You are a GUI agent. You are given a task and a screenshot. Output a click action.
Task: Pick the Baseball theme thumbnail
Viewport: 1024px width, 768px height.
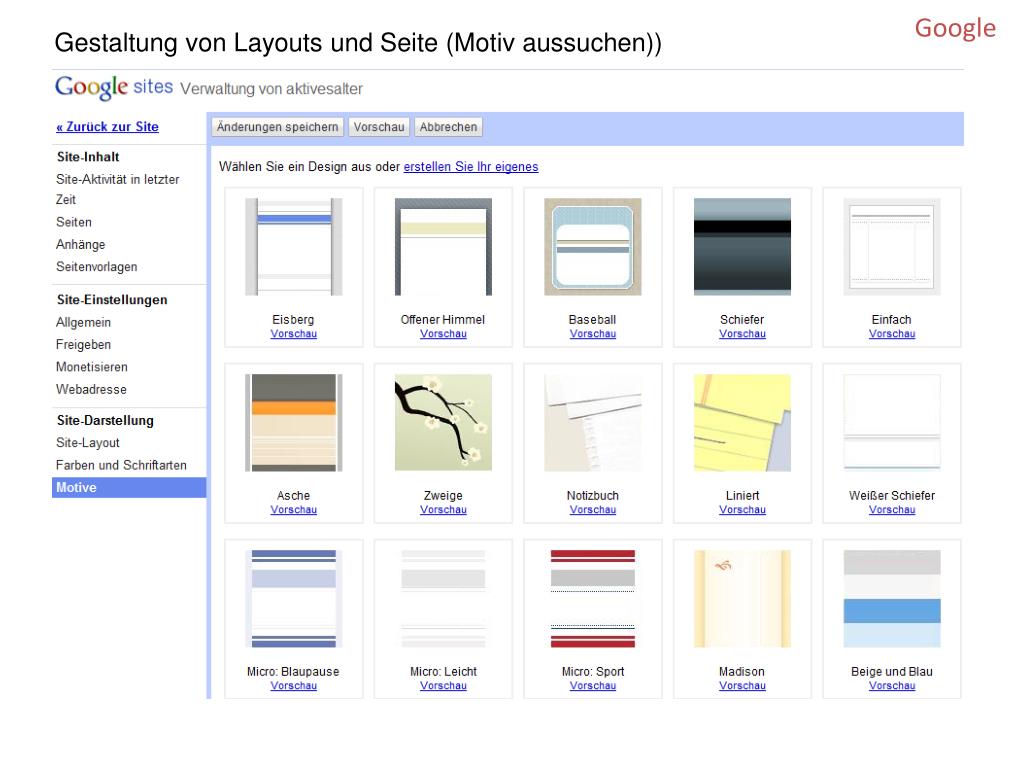point(592,247)
